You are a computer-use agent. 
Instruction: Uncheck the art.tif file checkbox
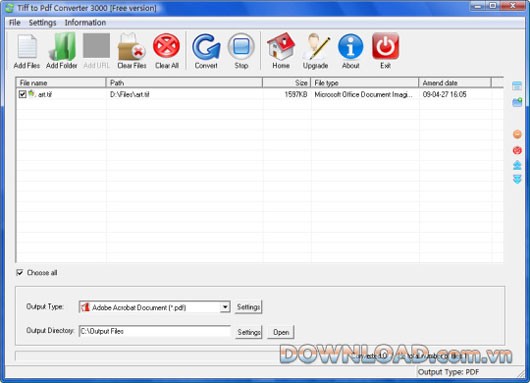tap(22, 94)
